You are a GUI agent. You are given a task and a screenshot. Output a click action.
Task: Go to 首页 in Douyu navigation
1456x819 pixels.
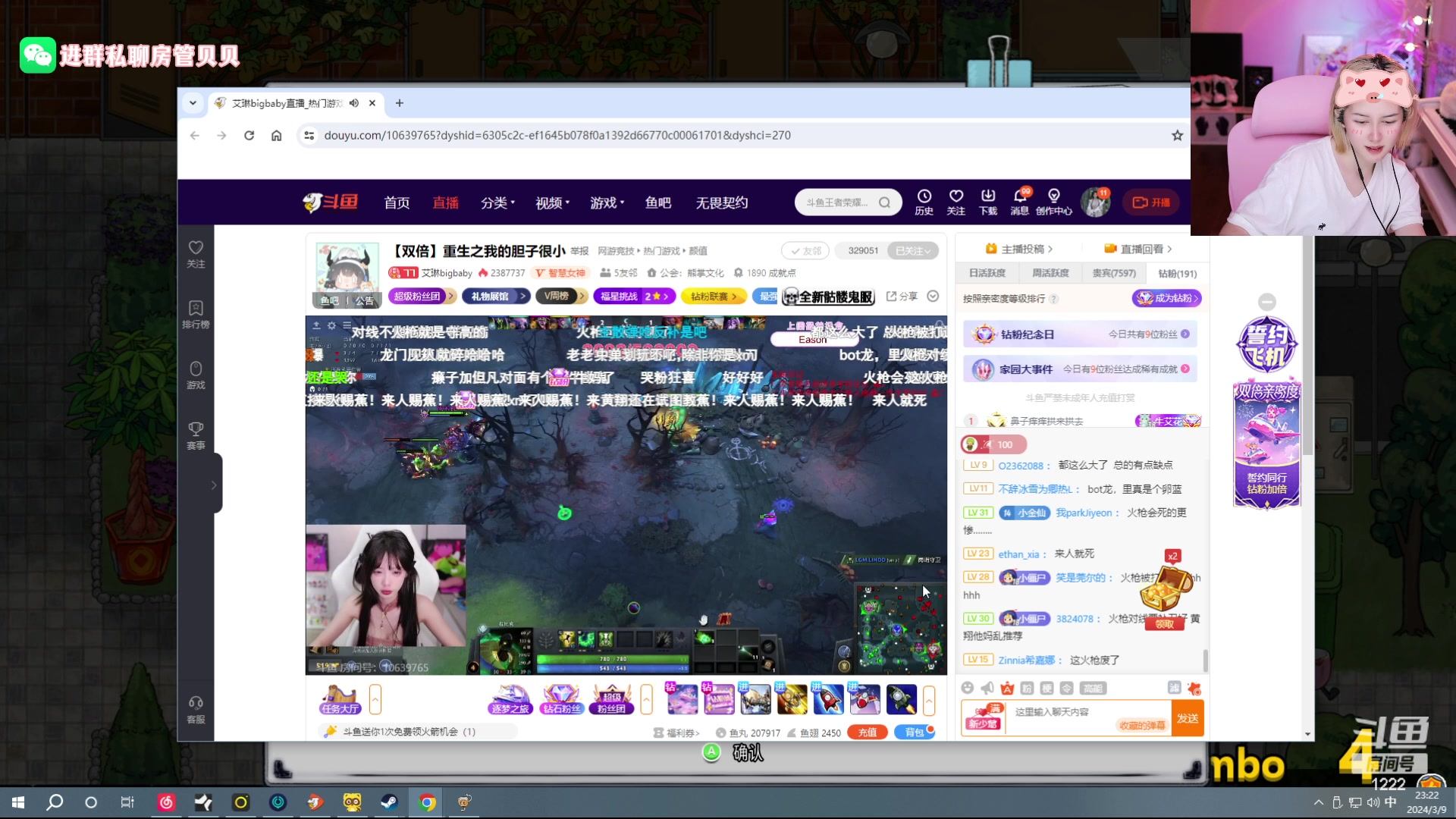click(397, 202)
